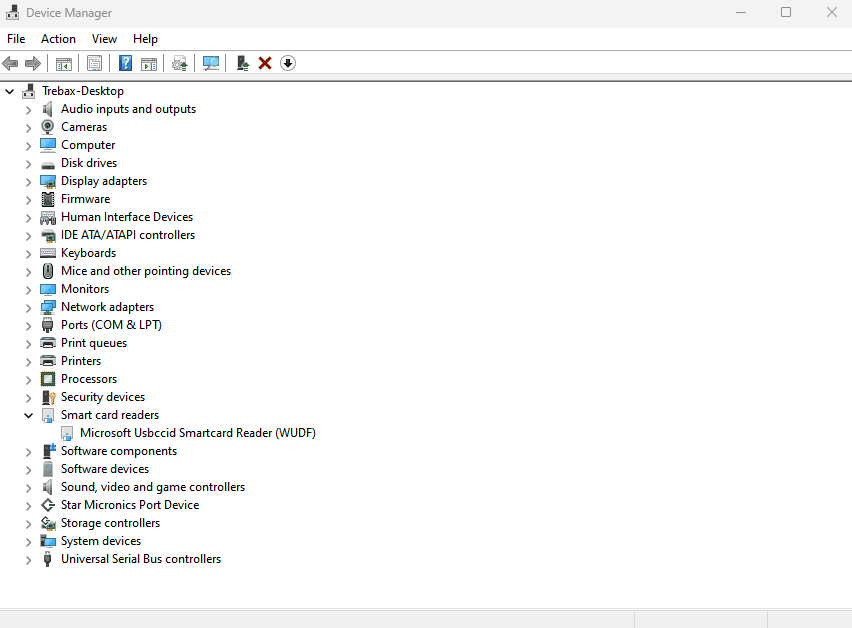The height and width of the screenshot is (628, 852).
Task: Open the Action menu
Action: coord(58,39)
